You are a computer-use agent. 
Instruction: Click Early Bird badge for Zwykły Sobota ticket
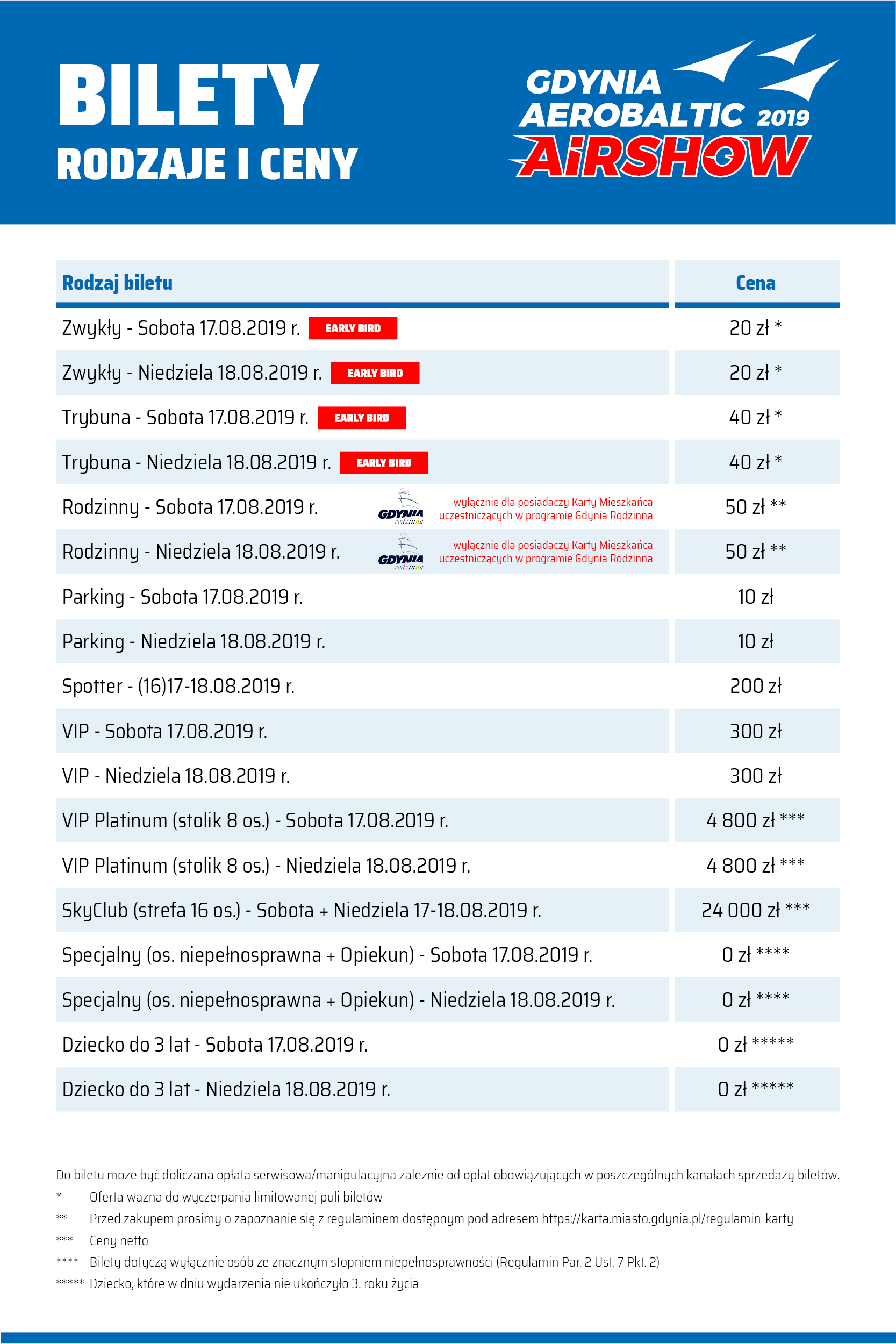click(x=353, y=328)
